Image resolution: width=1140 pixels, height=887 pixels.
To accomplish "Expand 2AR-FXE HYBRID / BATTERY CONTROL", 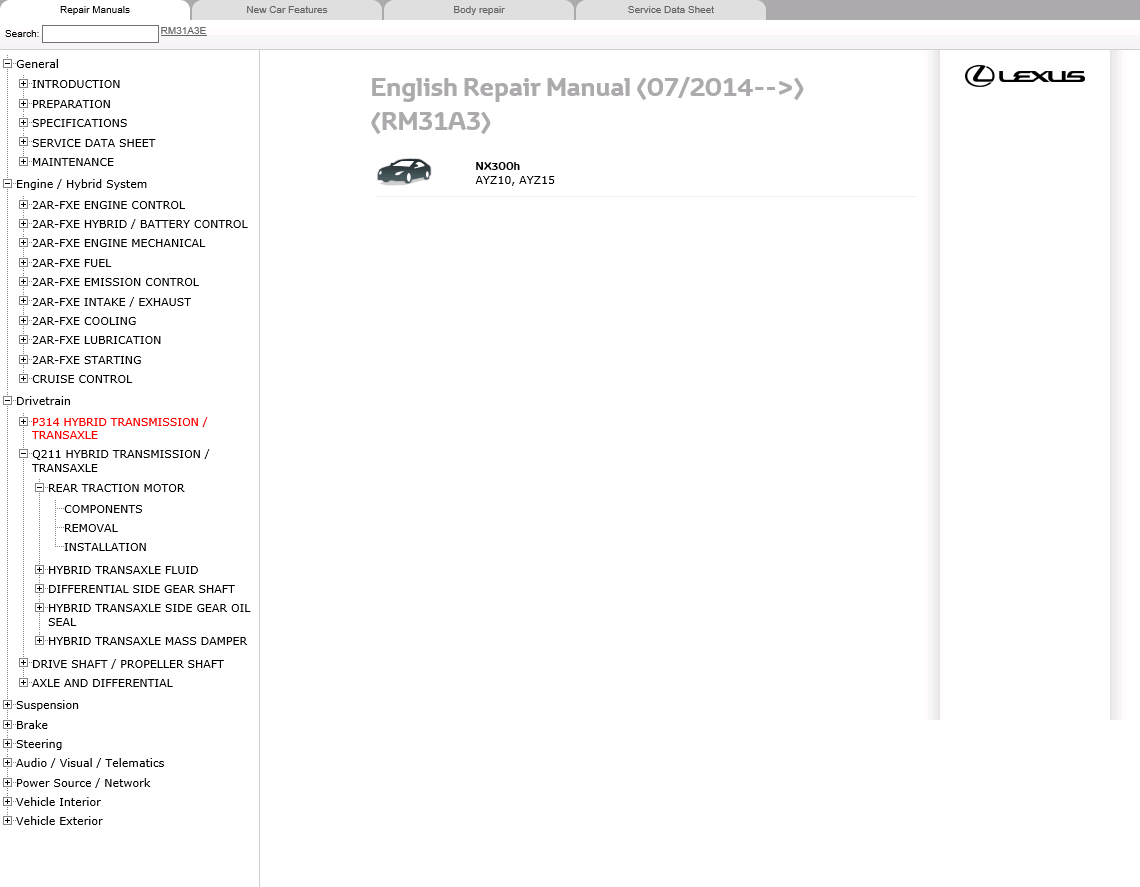I will click(24, 223).
